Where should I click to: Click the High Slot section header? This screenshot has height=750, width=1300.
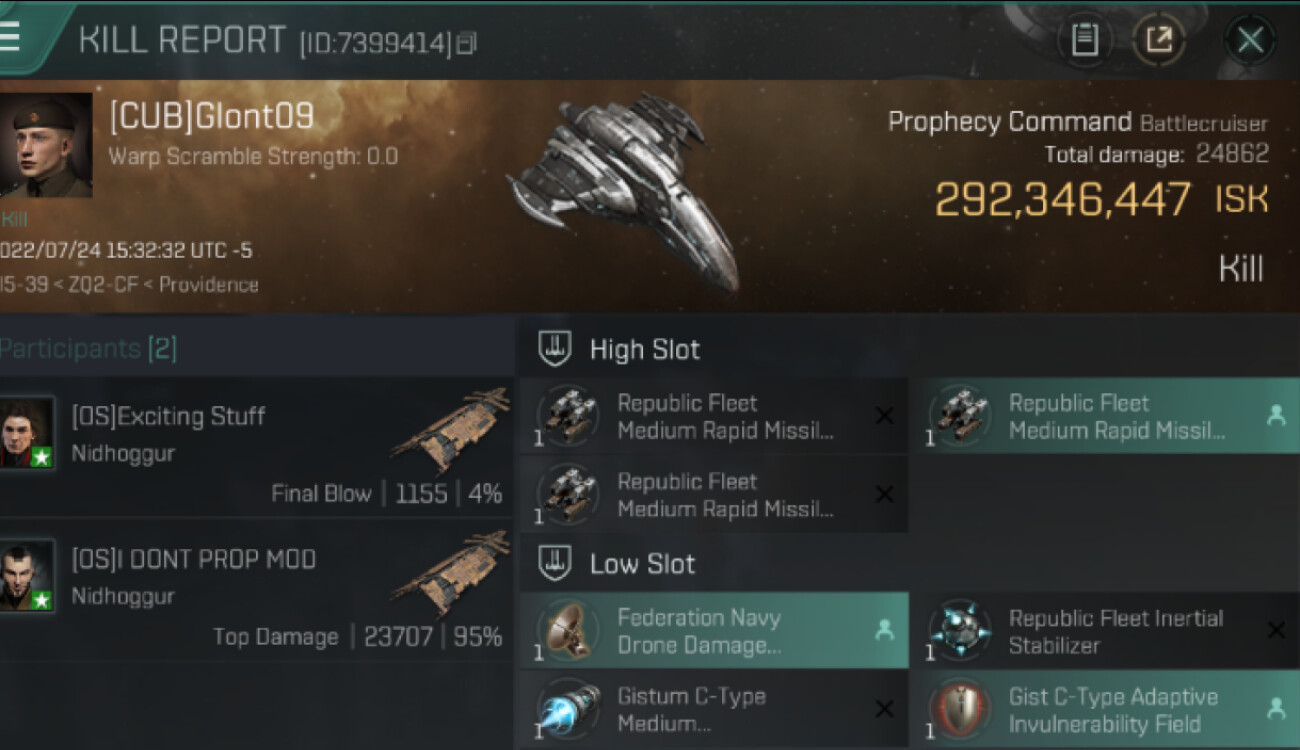pyautogui.click(x=644, y=349)
